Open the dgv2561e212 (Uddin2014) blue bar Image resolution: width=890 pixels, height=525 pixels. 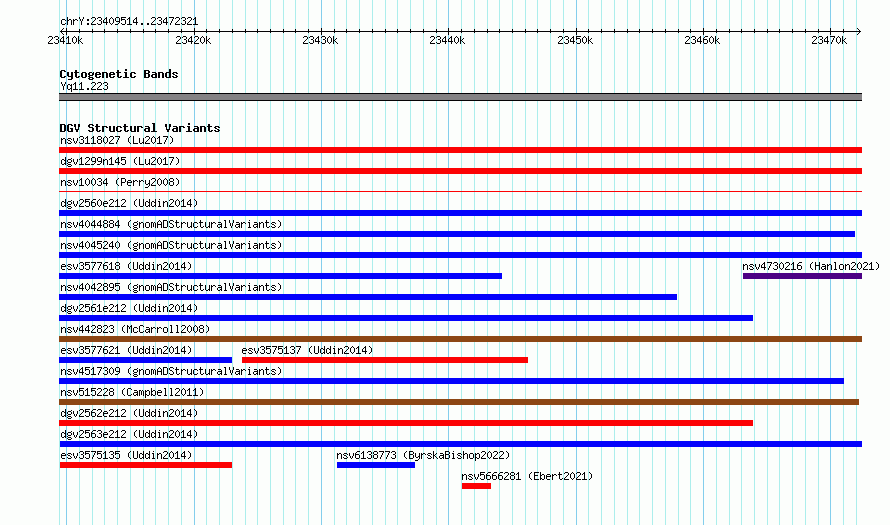(406, 318)
